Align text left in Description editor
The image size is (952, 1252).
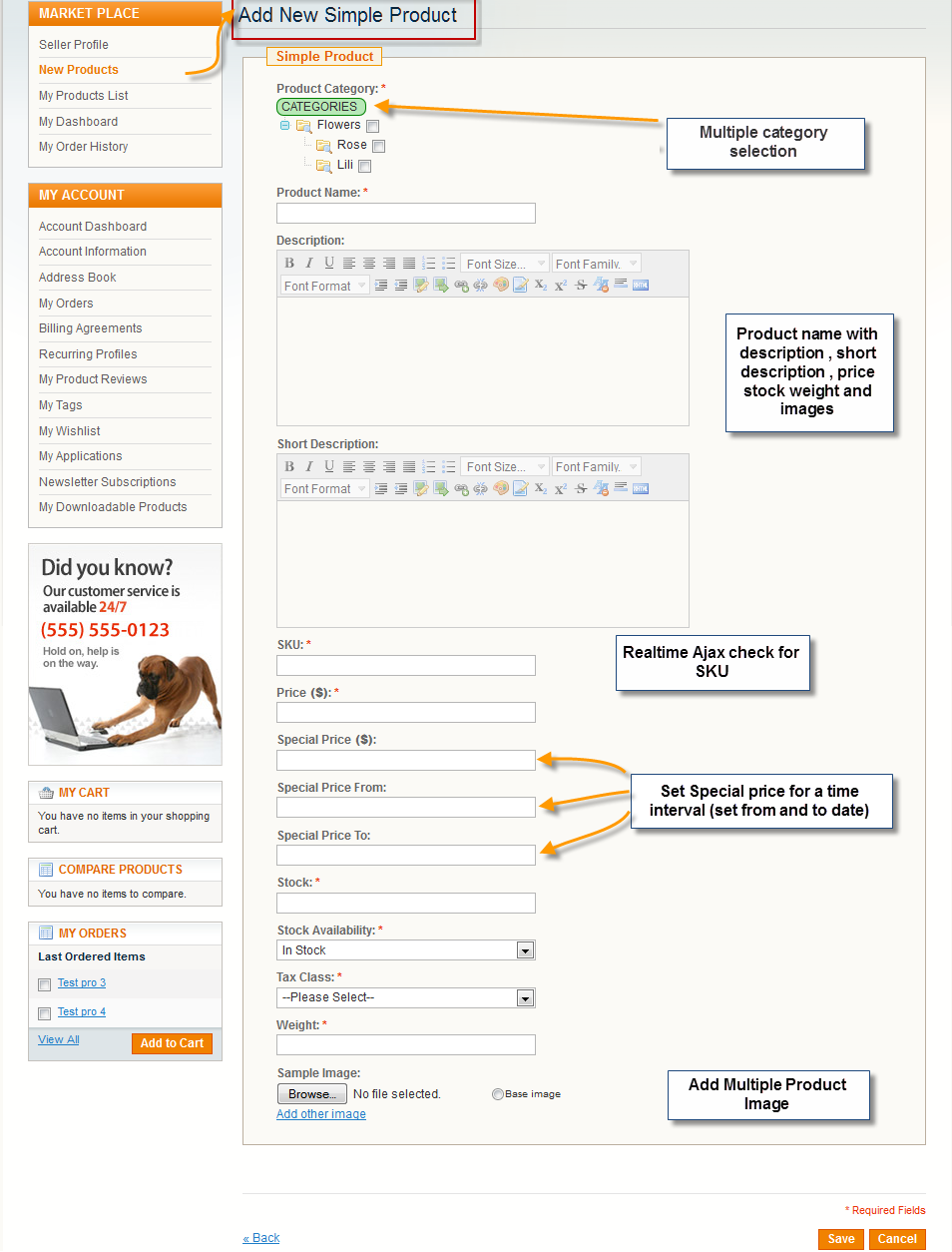[x=349, y=264]
